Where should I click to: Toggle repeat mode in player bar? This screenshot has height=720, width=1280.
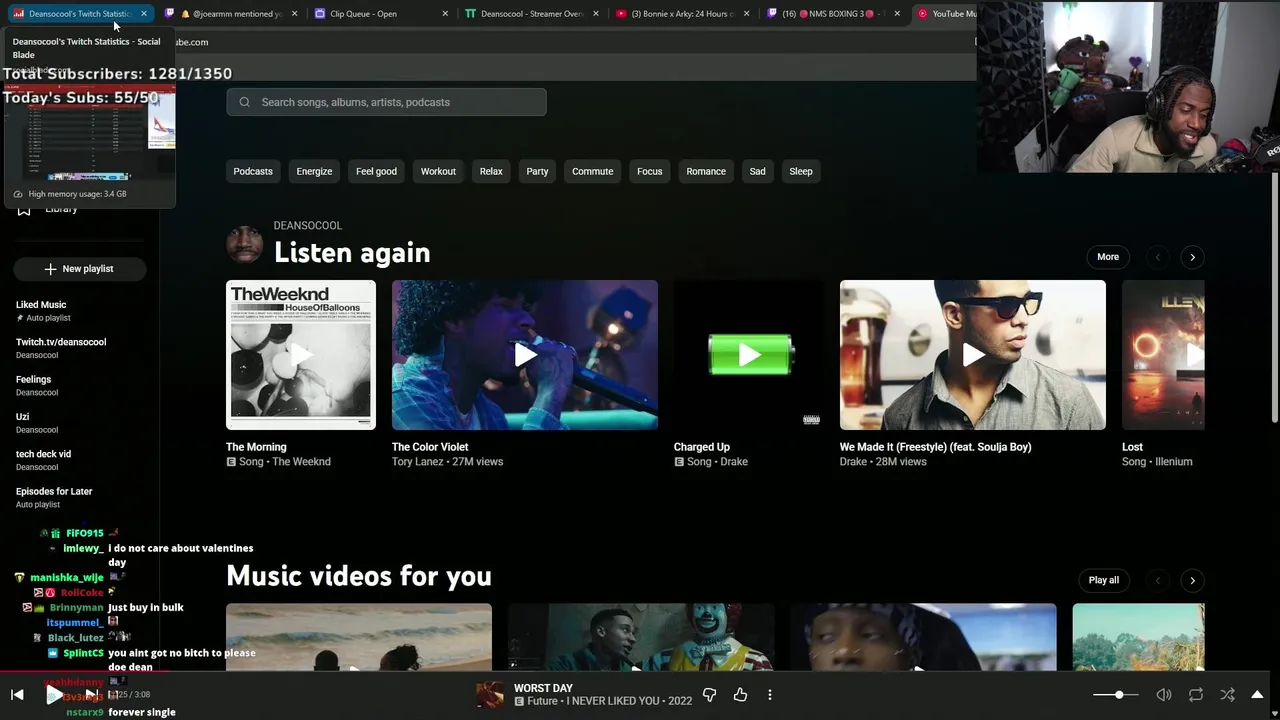[1196, 695]
